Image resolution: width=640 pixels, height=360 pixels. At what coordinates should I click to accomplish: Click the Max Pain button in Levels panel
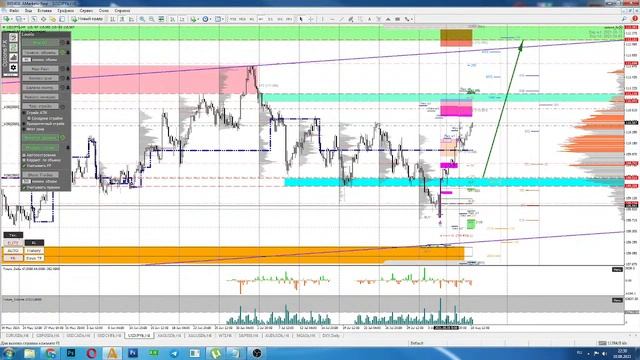point(40,69)
